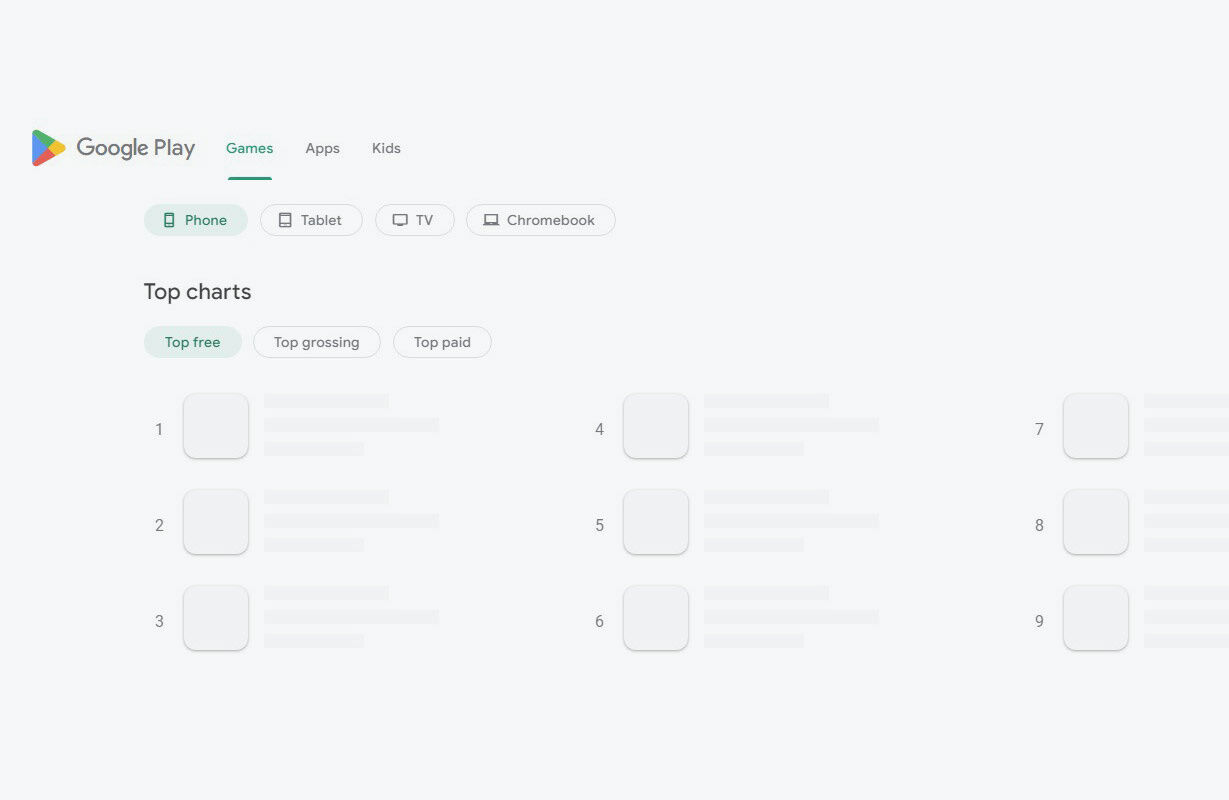Viewport: 1229px width, 800px height.
Task: Select the Chromebook device chip
Action: click(x=541, y=220)
